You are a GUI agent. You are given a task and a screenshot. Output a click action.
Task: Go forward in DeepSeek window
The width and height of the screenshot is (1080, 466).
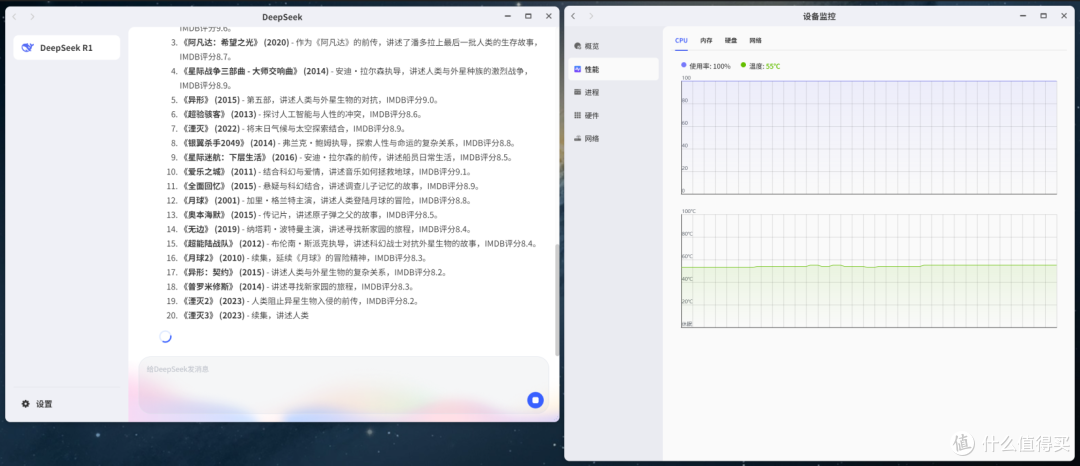pos(32,16)
